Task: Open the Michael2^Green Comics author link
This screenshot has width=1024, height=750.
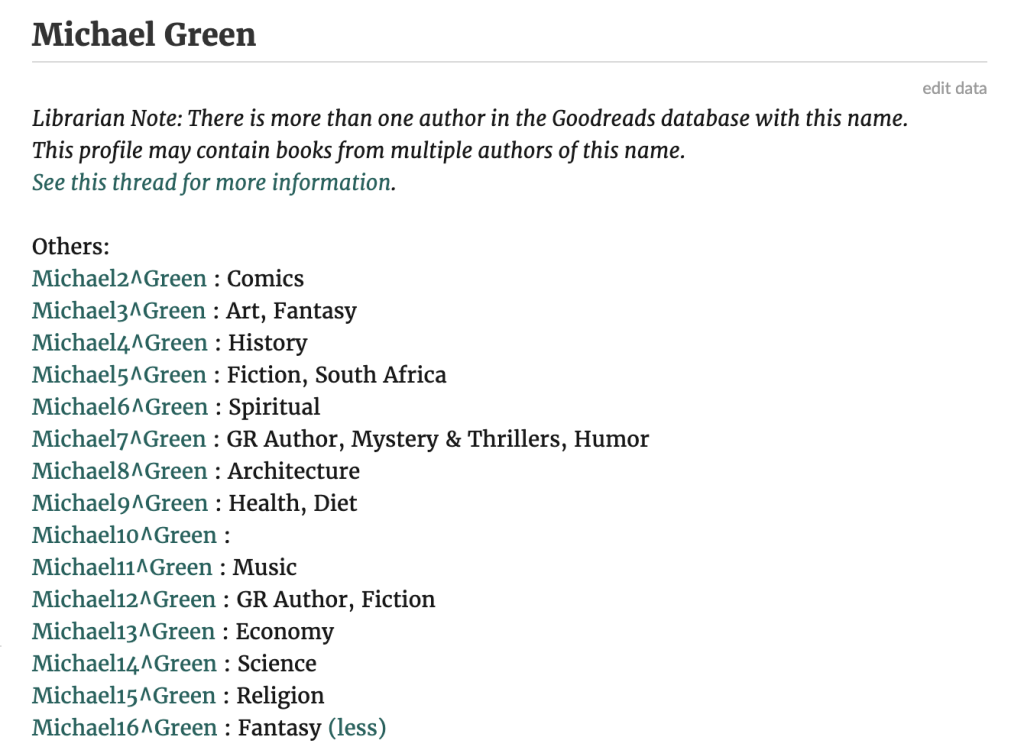Action: pyautogui.click(x=119, y=279)
